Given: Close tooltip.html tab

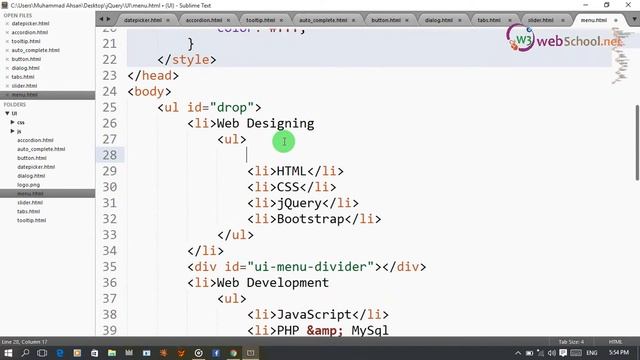Looking at the screenshot, I should [281, 20].
